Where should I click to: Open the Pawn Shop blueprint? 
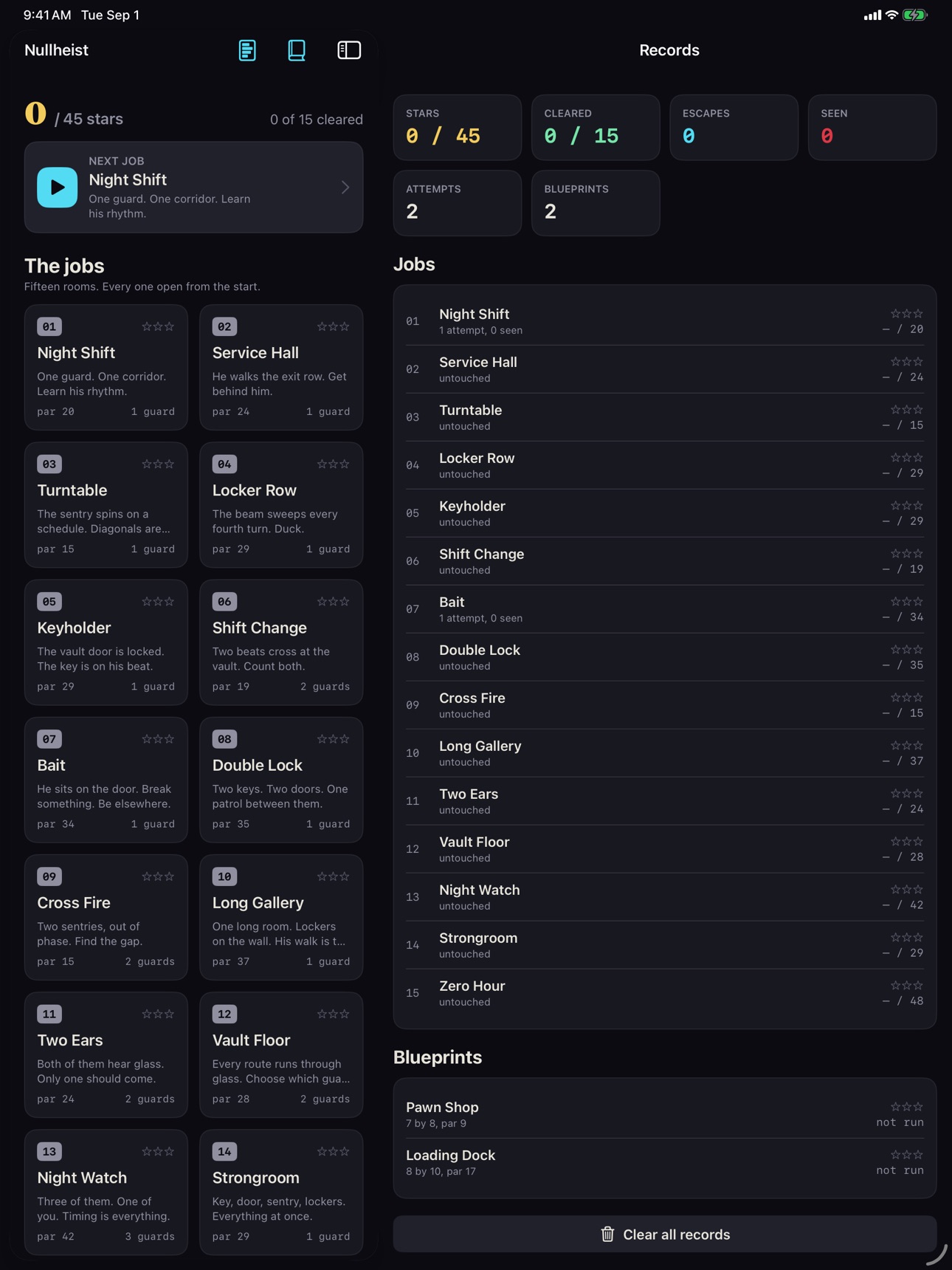click(665, 1114)
